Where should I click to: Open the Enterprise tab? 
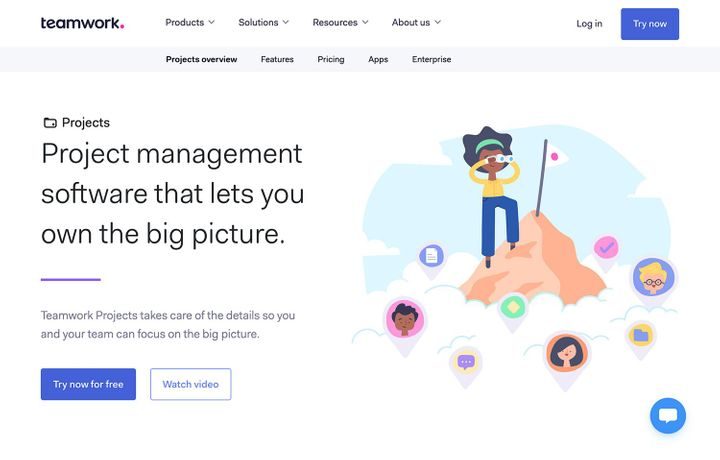[431, 59]
